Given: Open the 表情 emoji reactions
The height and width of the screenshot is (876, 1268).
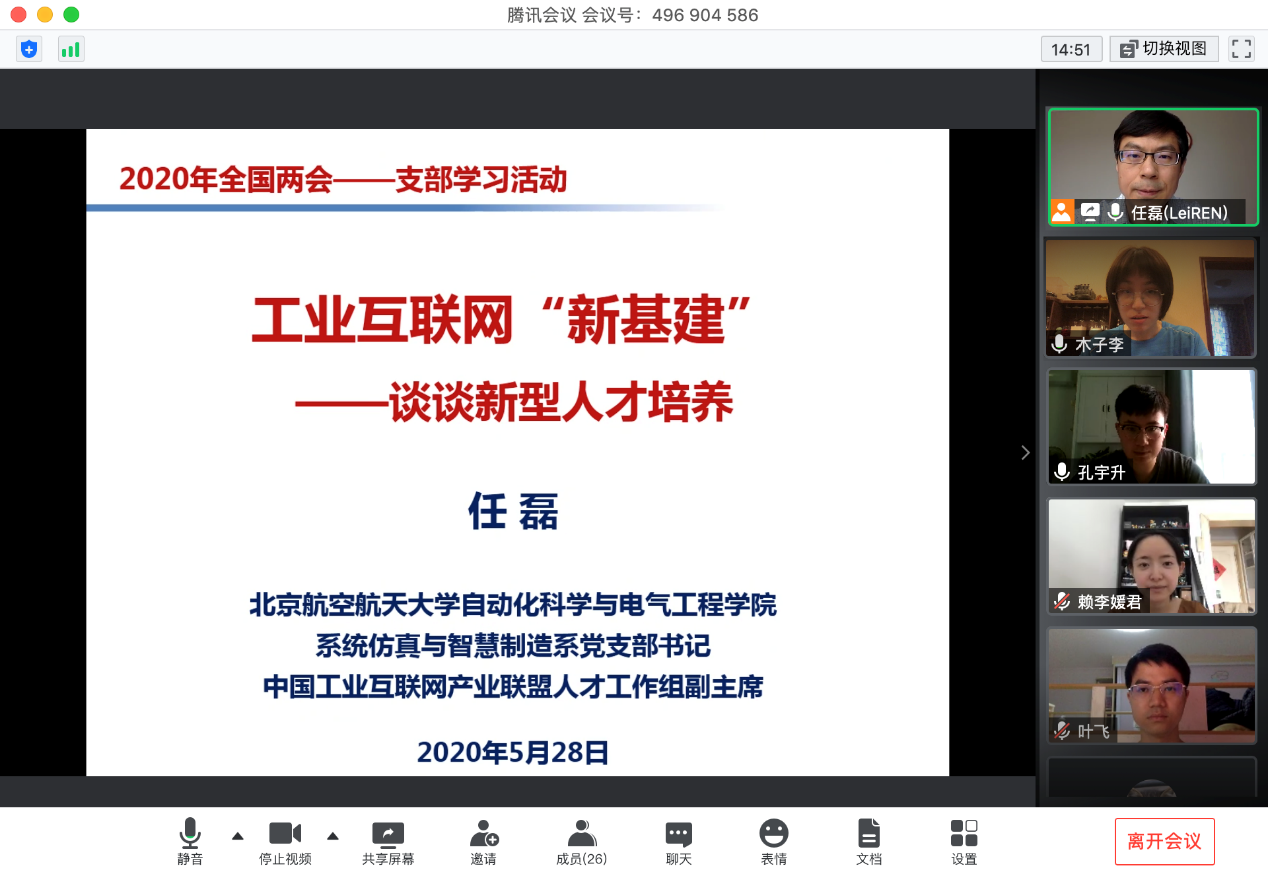Looking at the screenshot, I should (773, 841).
